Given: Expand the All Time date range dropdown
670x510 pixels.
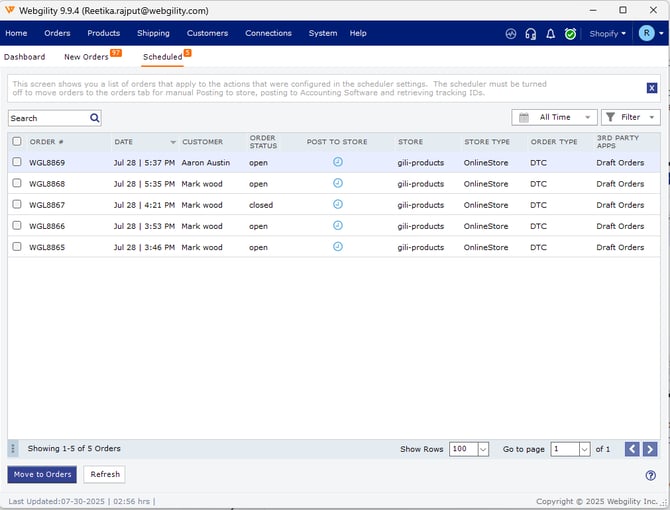Looking at the screenshot, I should click(x=554, y=118).
